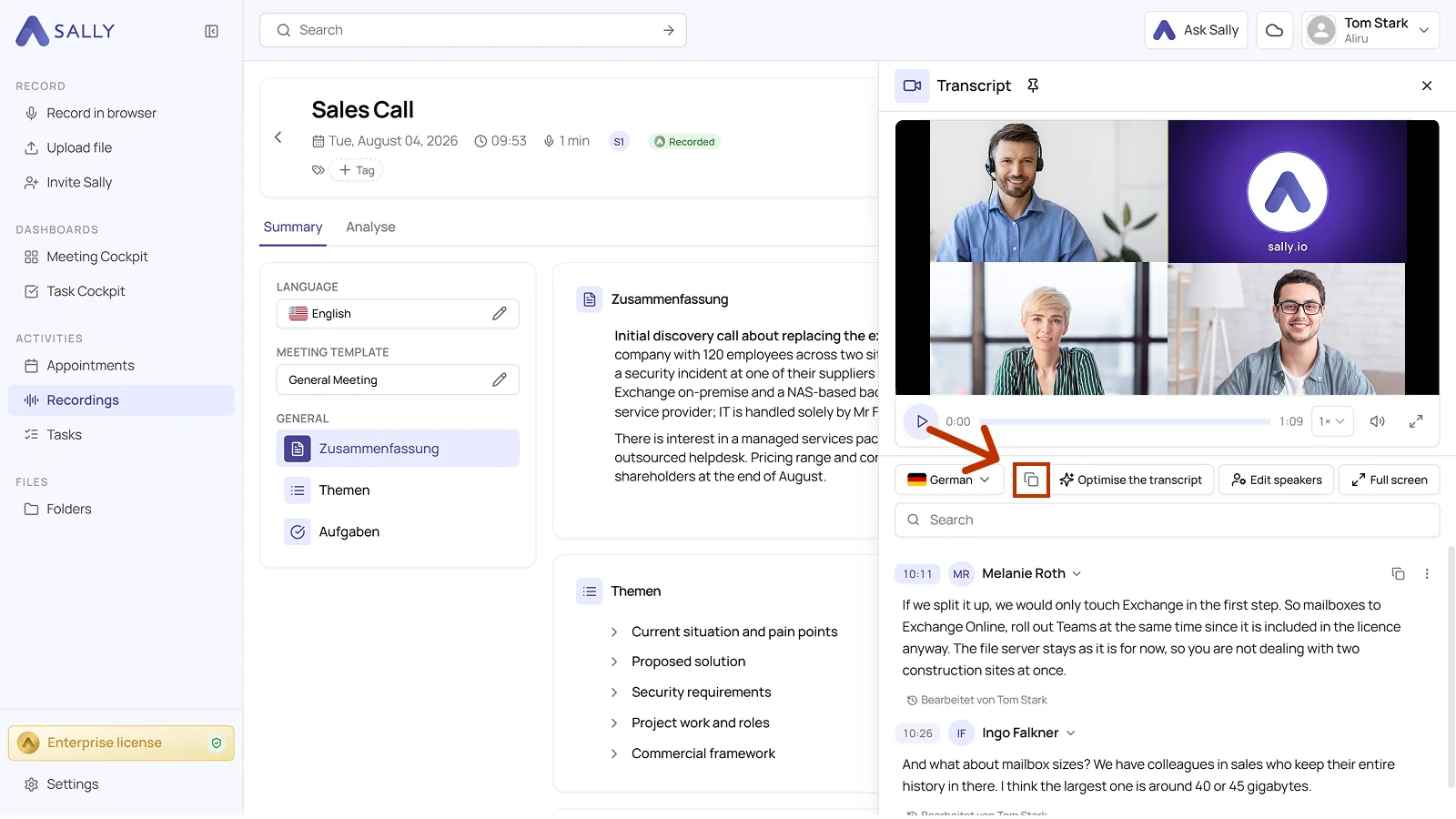Switch to the Analyse tab
The image size is (1456, 819).
tap(370, 227)
